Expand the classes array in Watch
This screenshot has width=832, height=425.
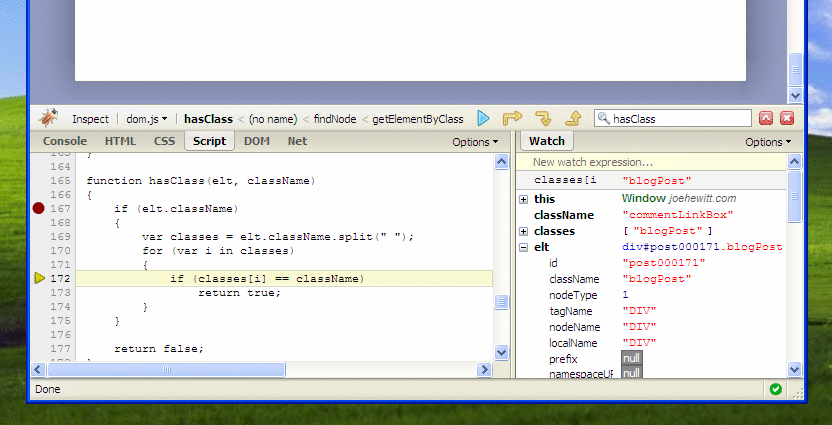tap(524, 231)
